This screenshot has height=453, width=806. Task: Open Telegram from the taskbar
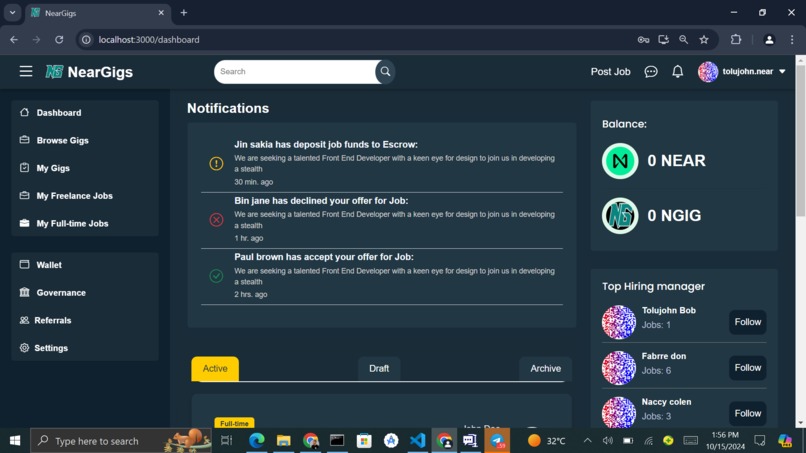[x=497, y=441]
